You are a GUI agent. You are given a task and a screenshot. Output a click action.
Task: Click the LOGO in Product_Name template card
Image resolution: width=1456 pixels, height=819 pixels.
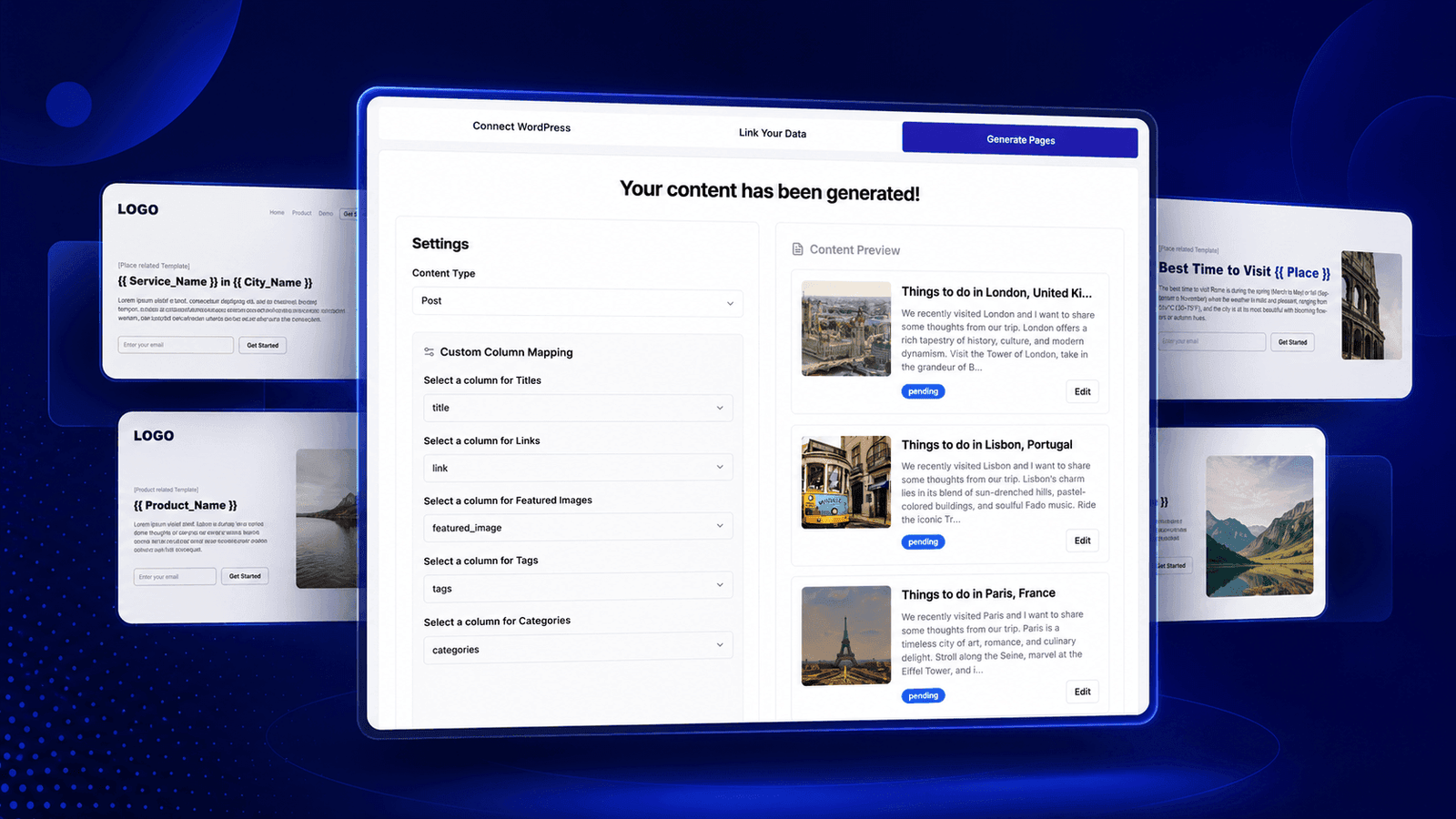click(154, 436)
